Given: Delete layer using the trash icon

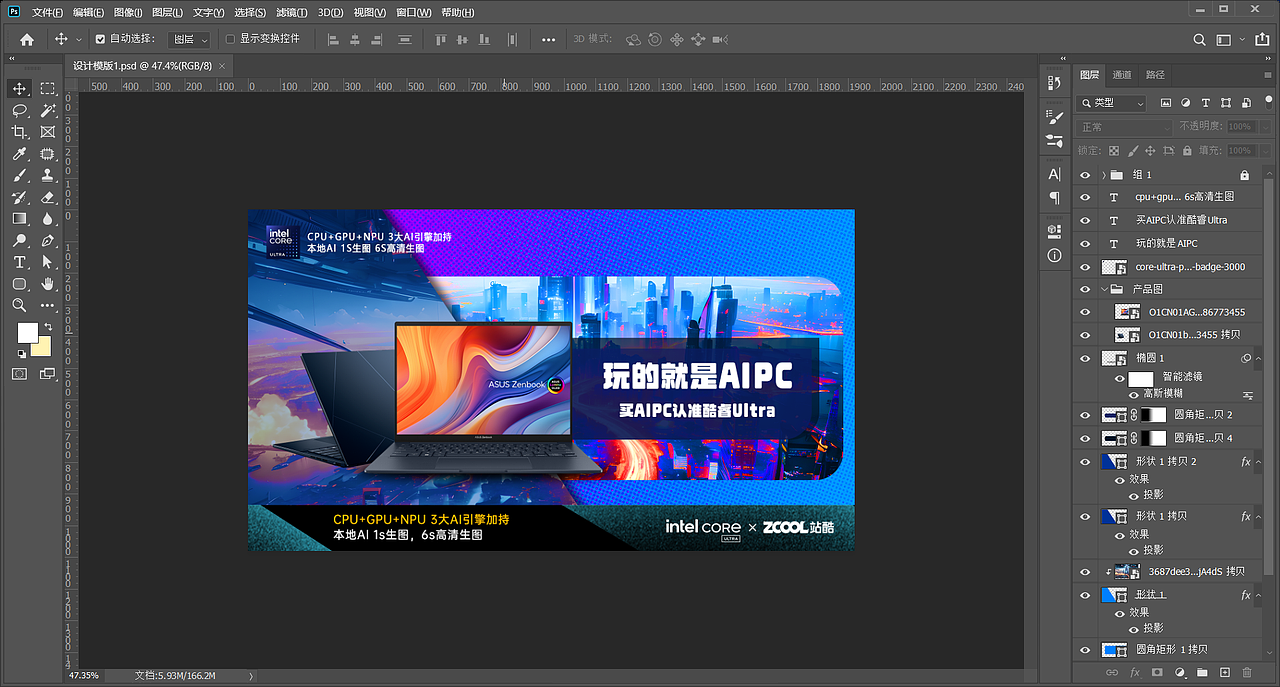Looking at the screenshot, I should [x=1246, y=673].
